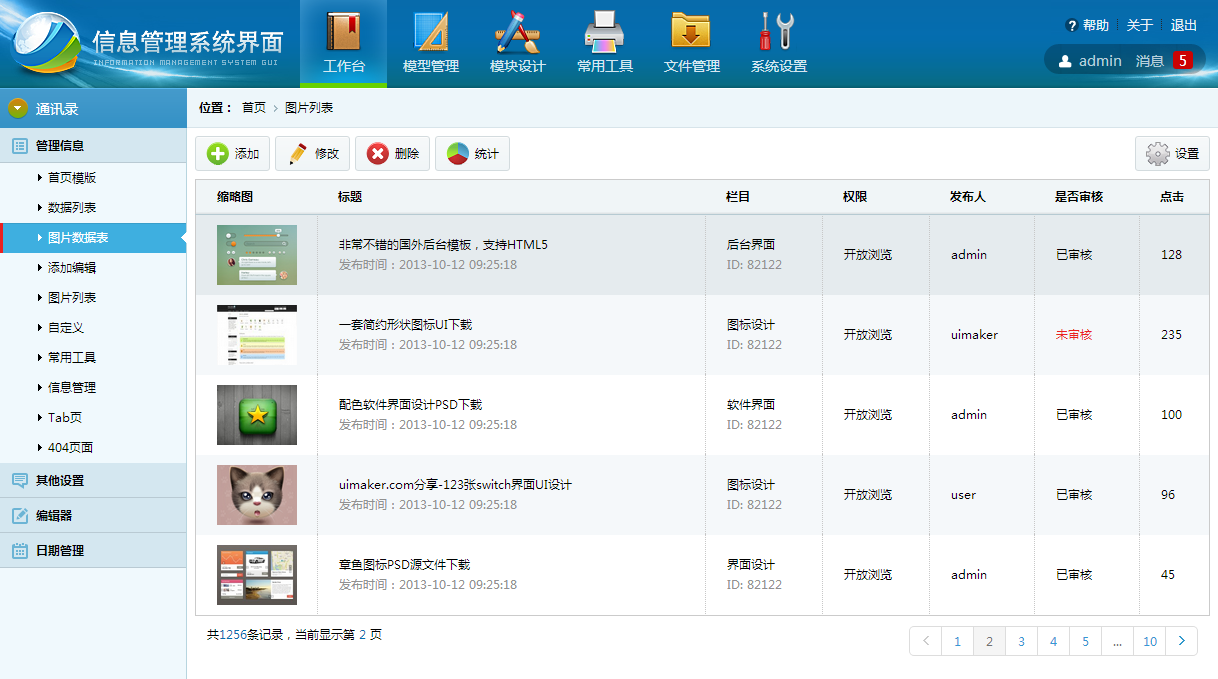Click the next page arrow in pagination
Screen dimensions: 1218x679
tap(1181, 641)
